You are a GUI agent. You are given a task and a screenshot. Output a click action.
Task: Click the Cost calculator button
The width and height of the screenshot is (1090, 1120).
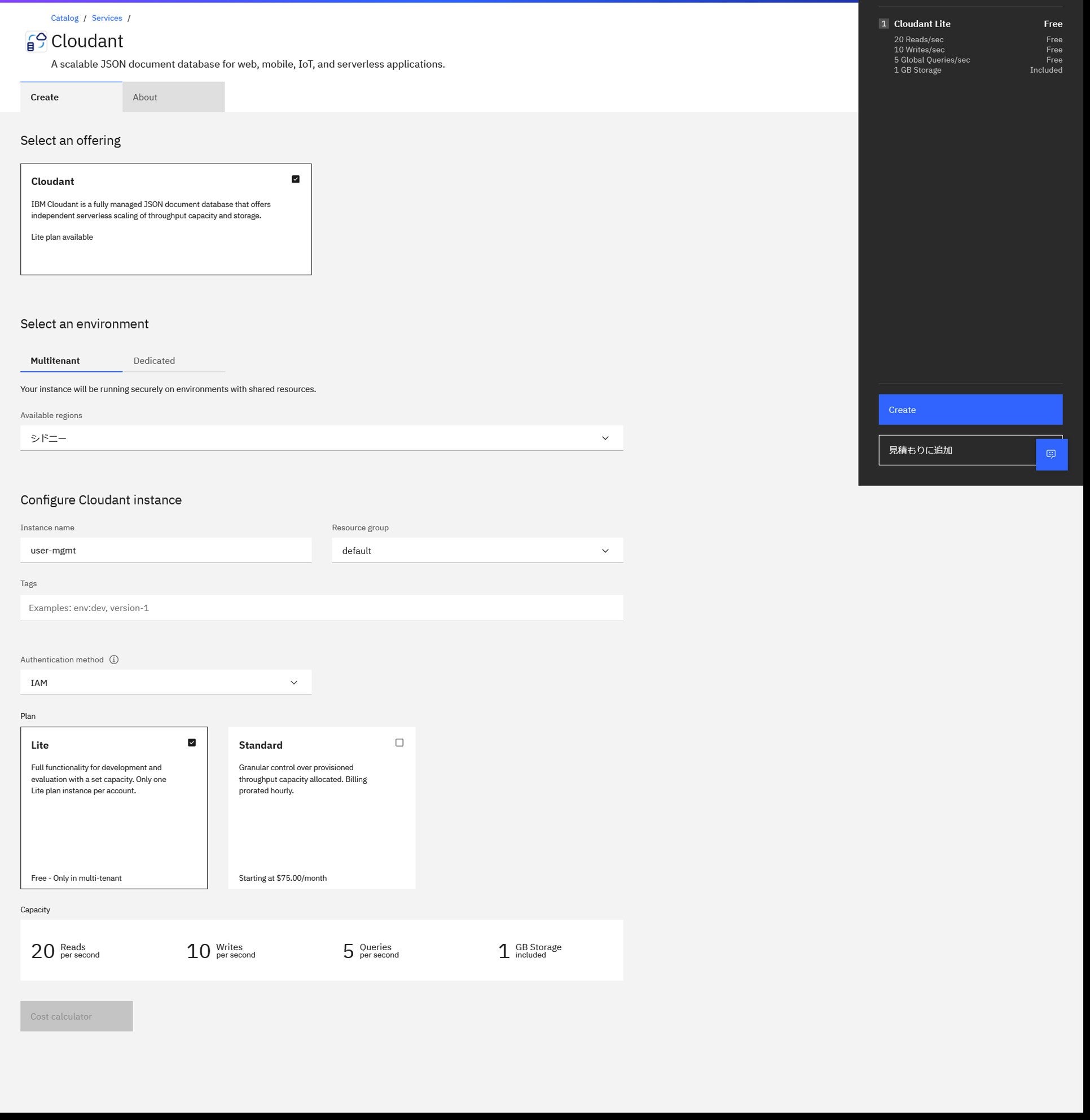(x=76, y=1016)
